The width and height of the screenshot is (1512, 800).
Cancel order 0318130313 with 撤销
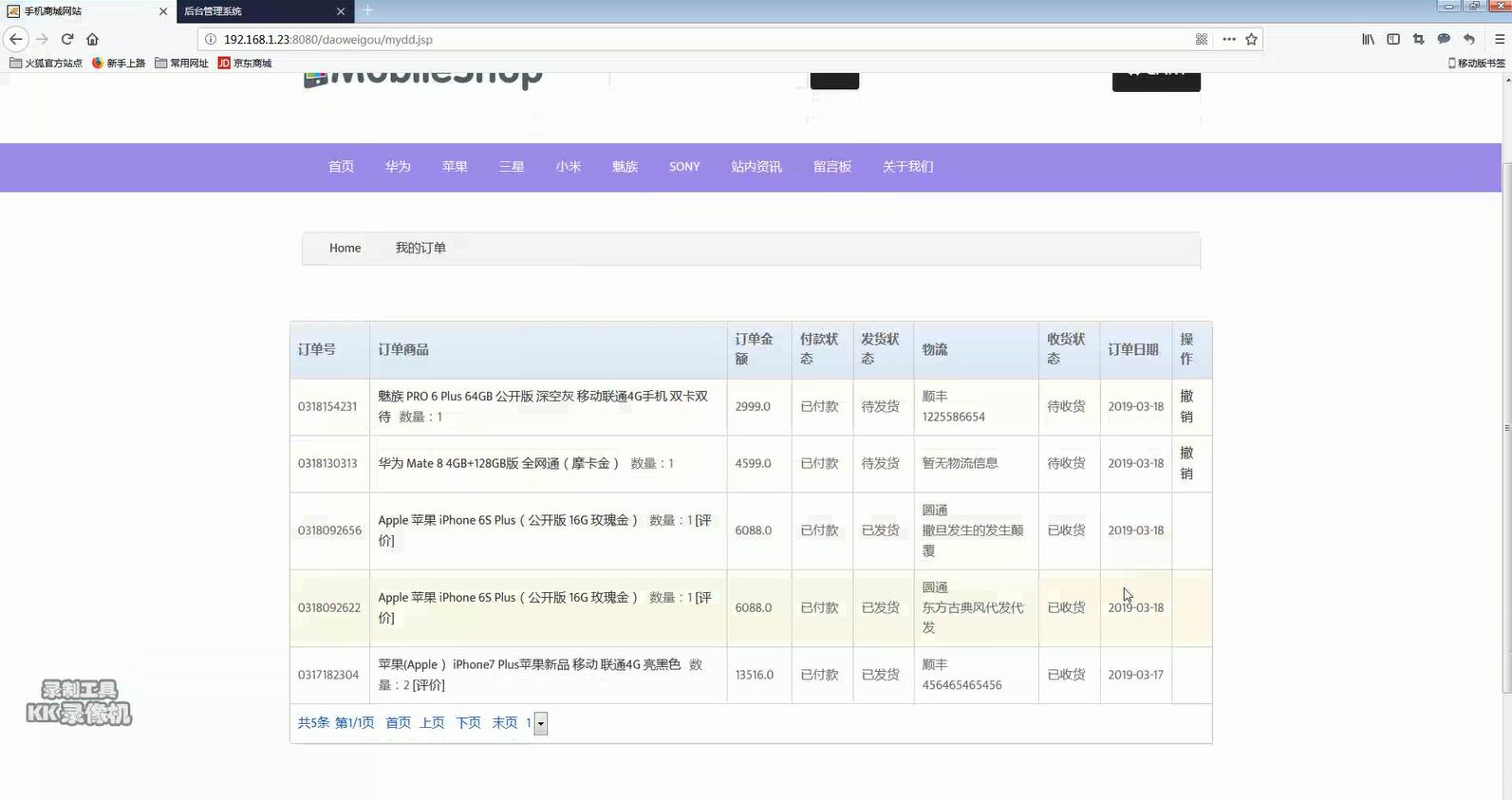pos(1186,463)
